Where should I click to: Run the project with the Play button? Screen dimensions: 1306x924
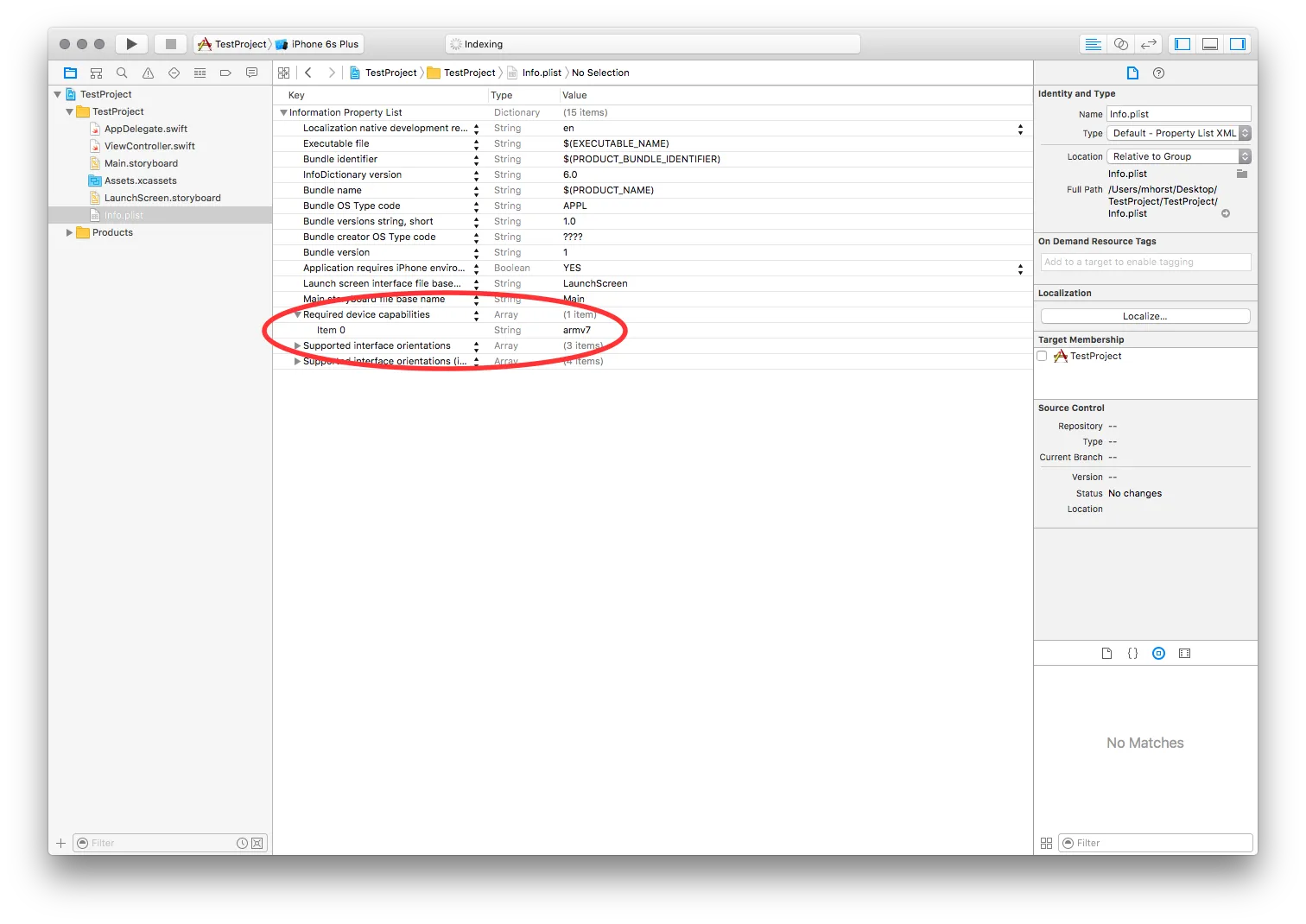tap(131, 44)
